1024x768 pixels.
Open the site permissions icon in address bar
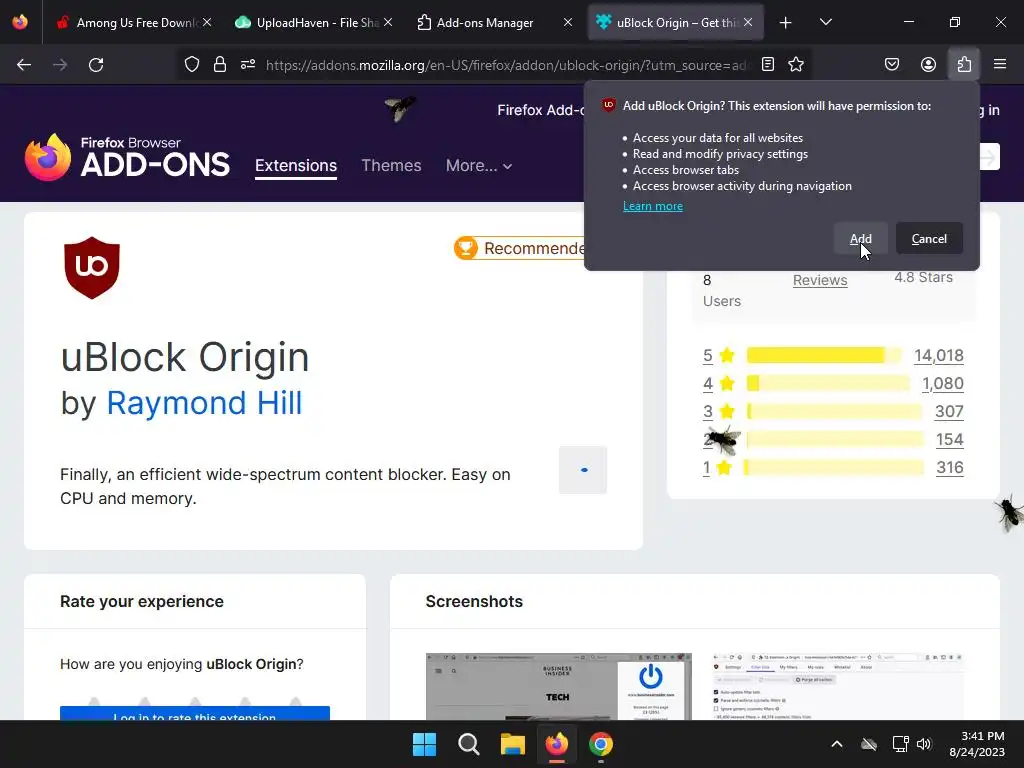coord(248,64)
